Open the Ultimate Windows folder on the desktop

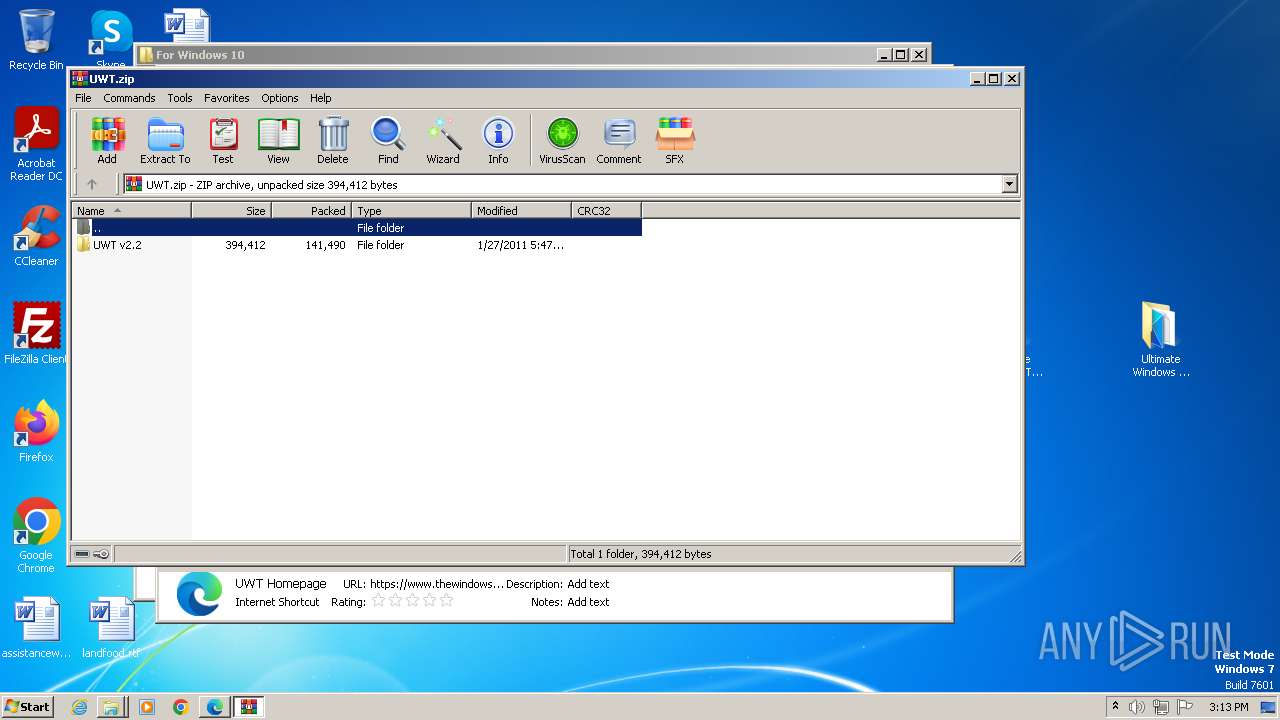[x=1160, y=340]
